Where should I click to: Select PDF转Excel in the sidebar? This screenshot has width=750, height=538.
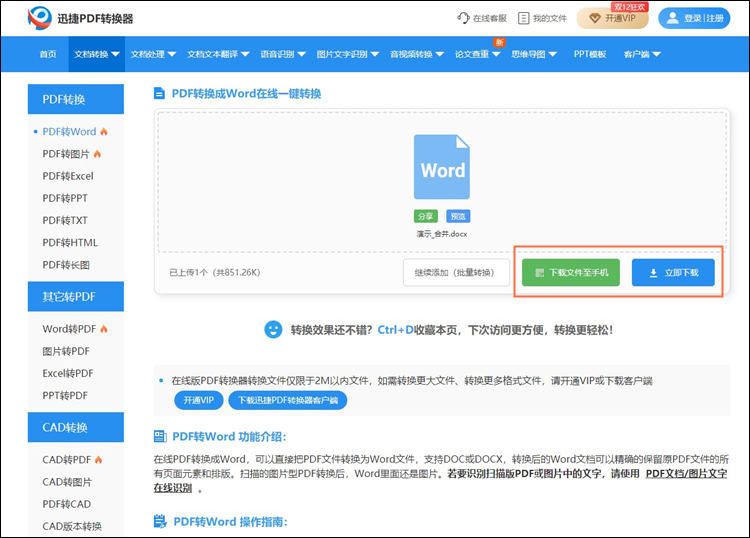68,176
